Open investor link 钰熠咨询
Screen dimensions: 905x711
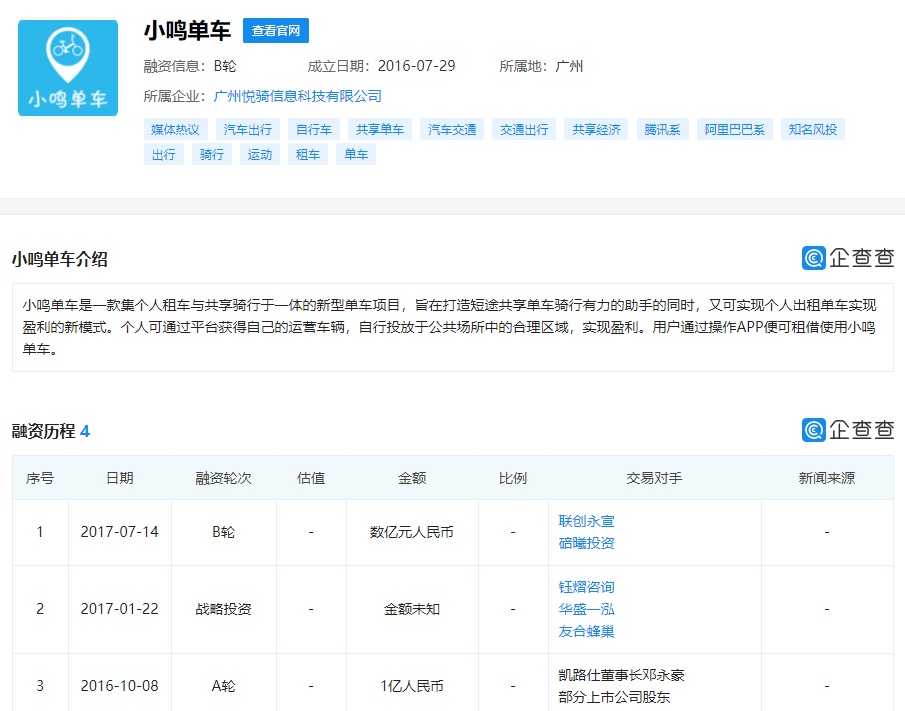click(x=587, y=587)
